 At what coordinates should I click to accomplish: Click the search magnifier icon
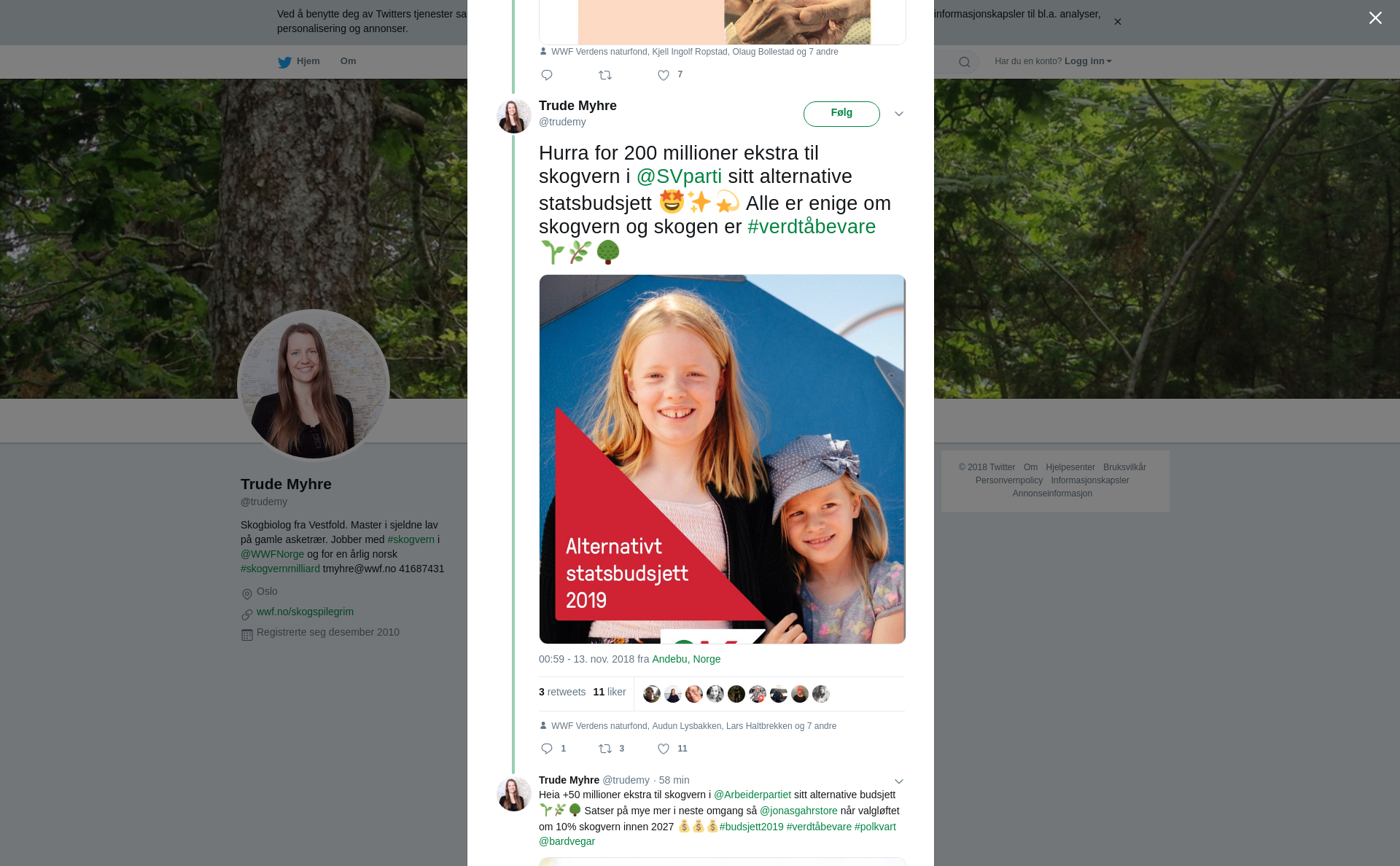[965, 62]
